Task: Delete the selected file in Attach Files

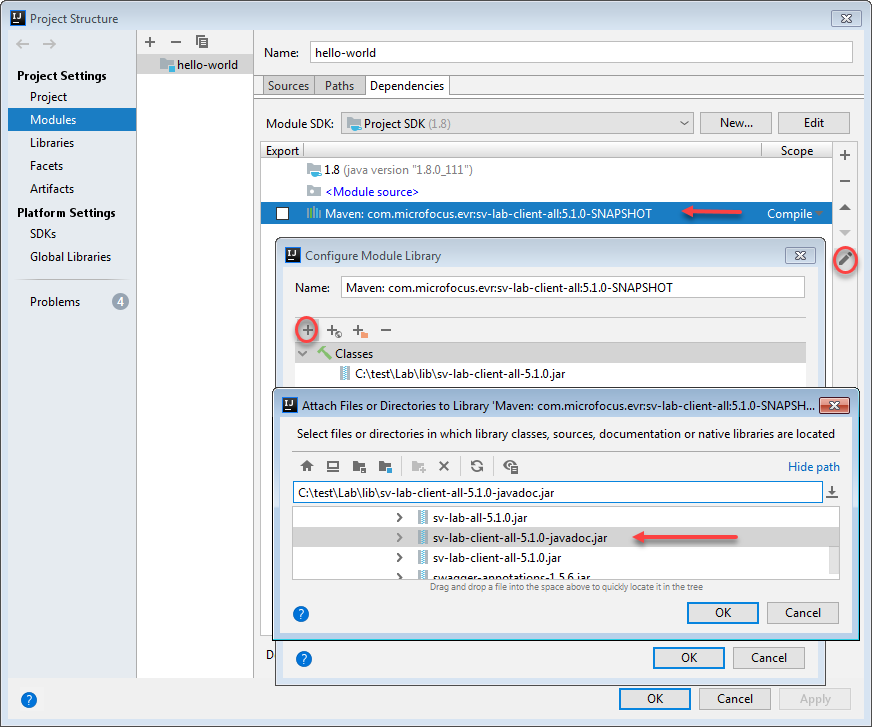Action: tap(444, 466)
